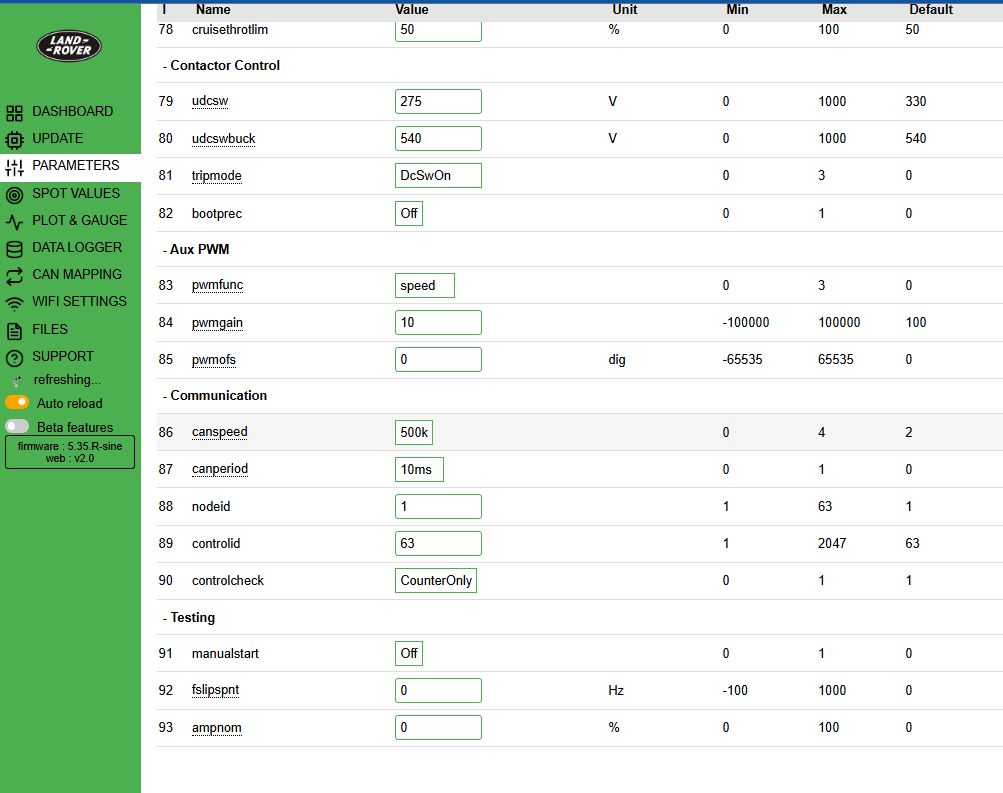
Task: Click the Update chip icon
Action: point(14,139)
